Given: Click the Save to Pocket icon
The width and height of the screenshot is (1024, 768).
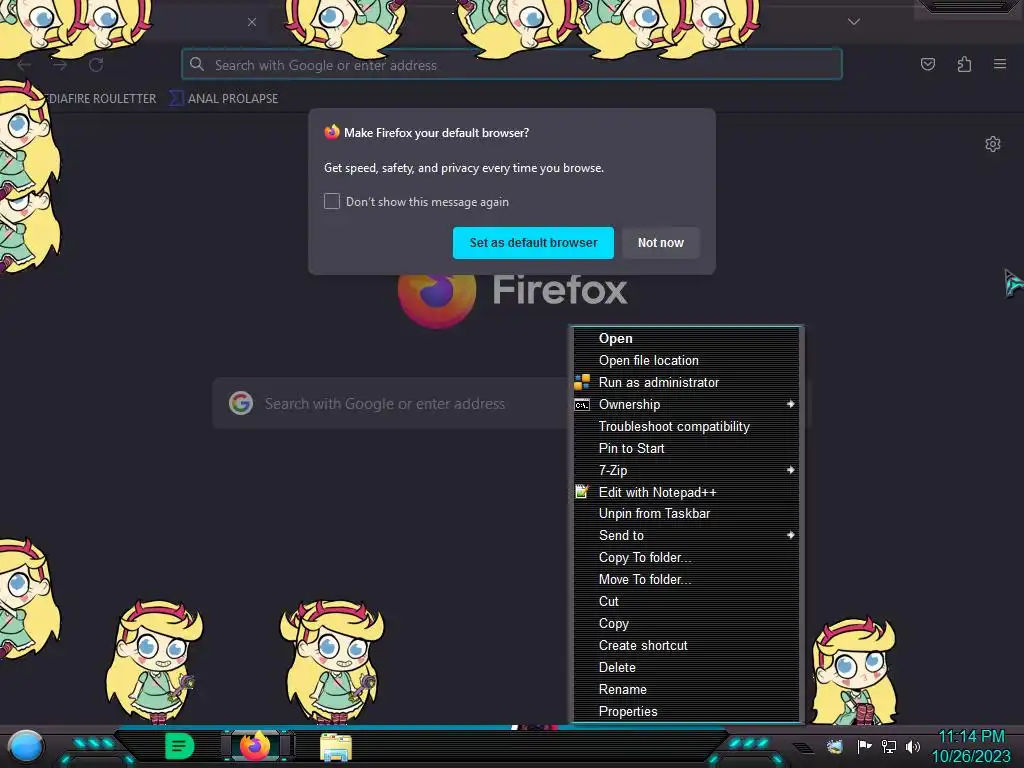Looking at the screenshot, I should 927,64.
